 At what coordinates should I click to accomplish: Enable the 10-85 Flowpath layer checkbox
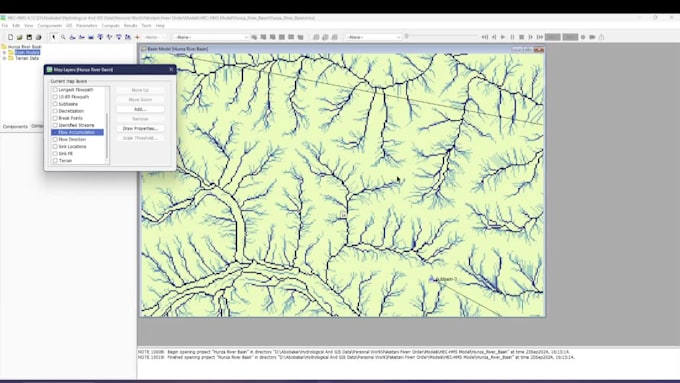[x=55, y=97]
